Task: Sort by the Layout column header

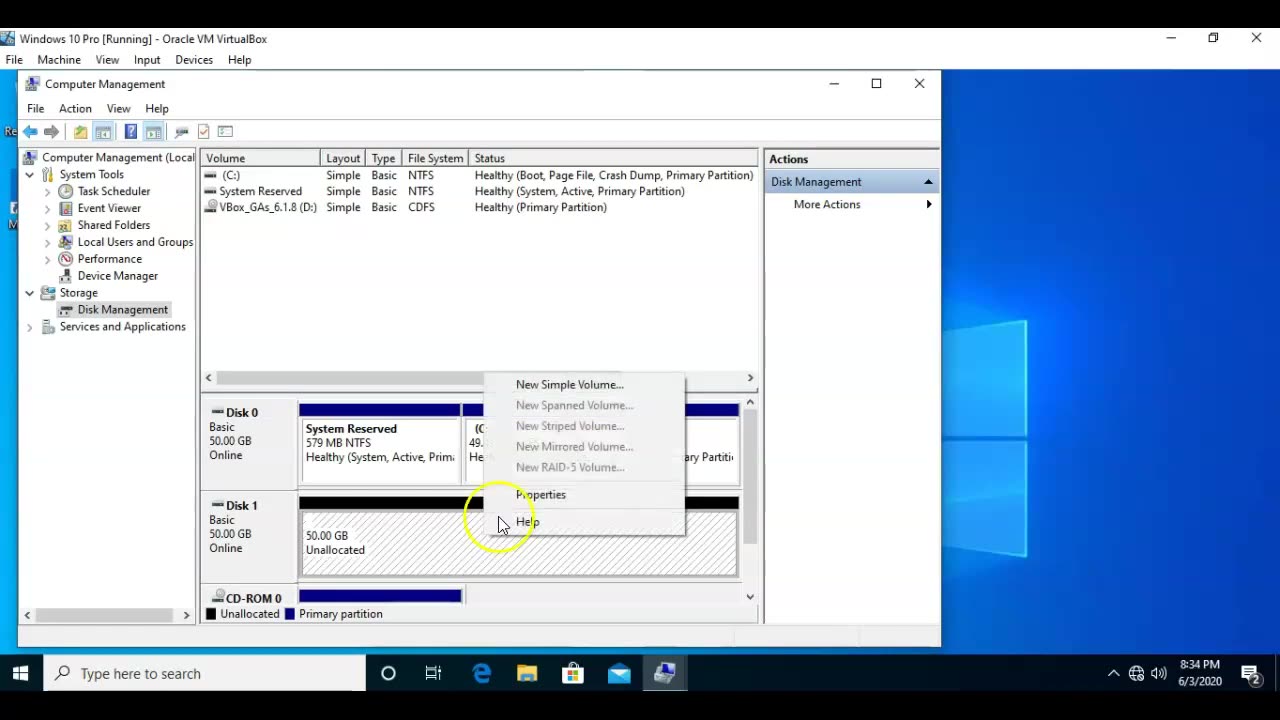Action: [343, 158]
